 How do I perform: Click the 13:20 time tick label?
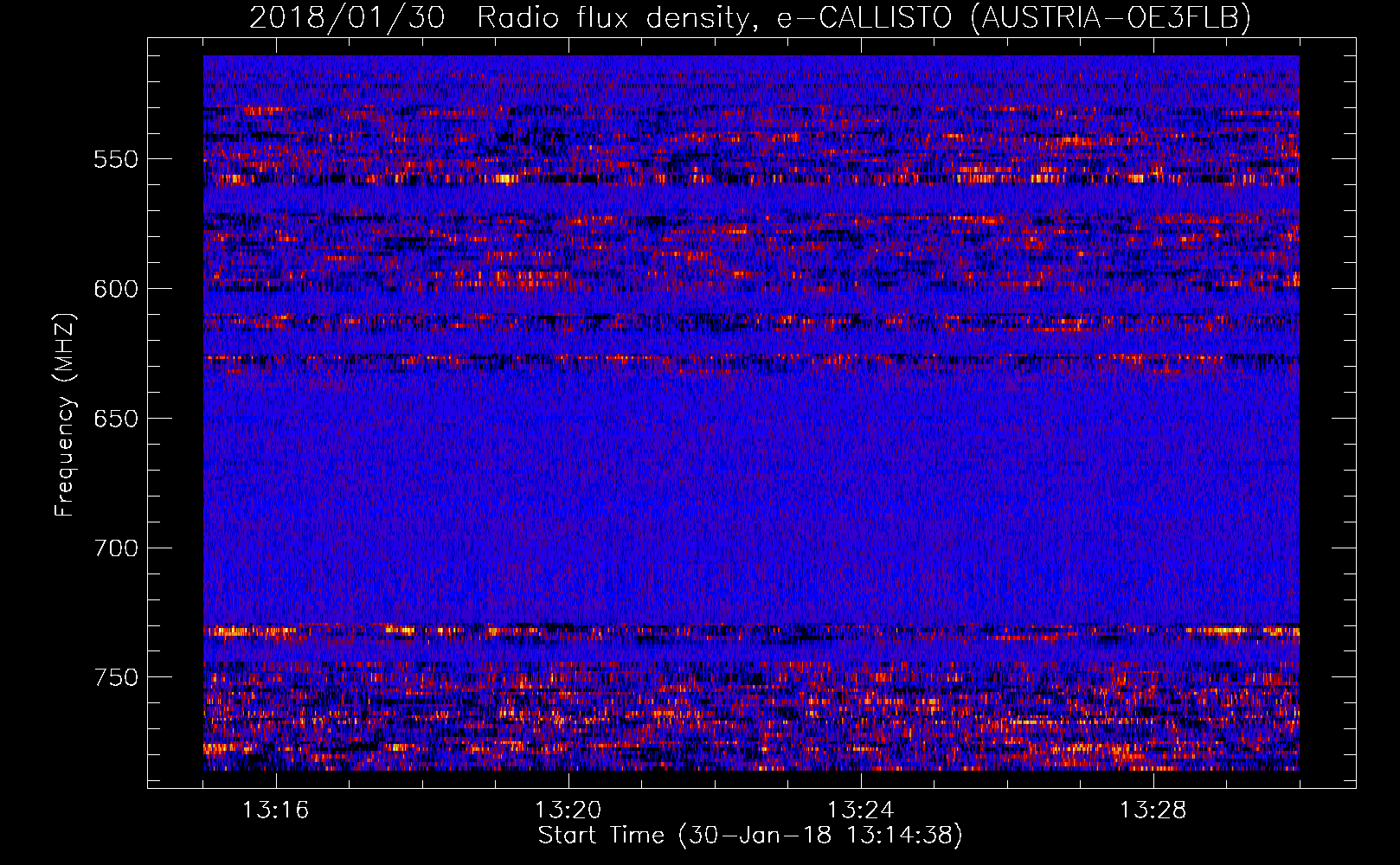[x=568, y=811]
